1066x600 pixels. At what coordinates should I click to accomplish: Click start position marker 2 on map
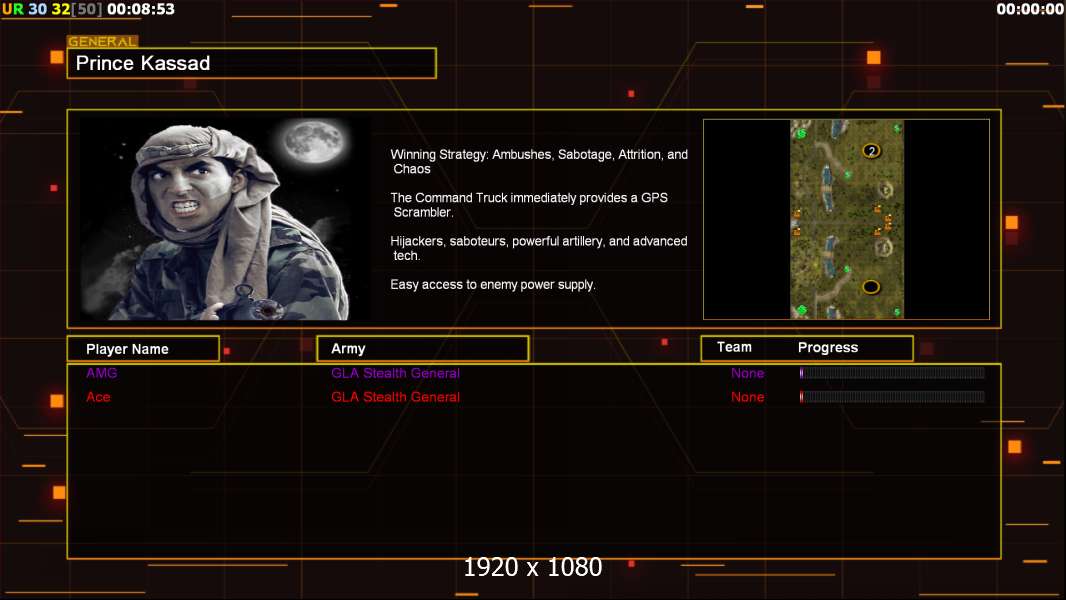872,151
